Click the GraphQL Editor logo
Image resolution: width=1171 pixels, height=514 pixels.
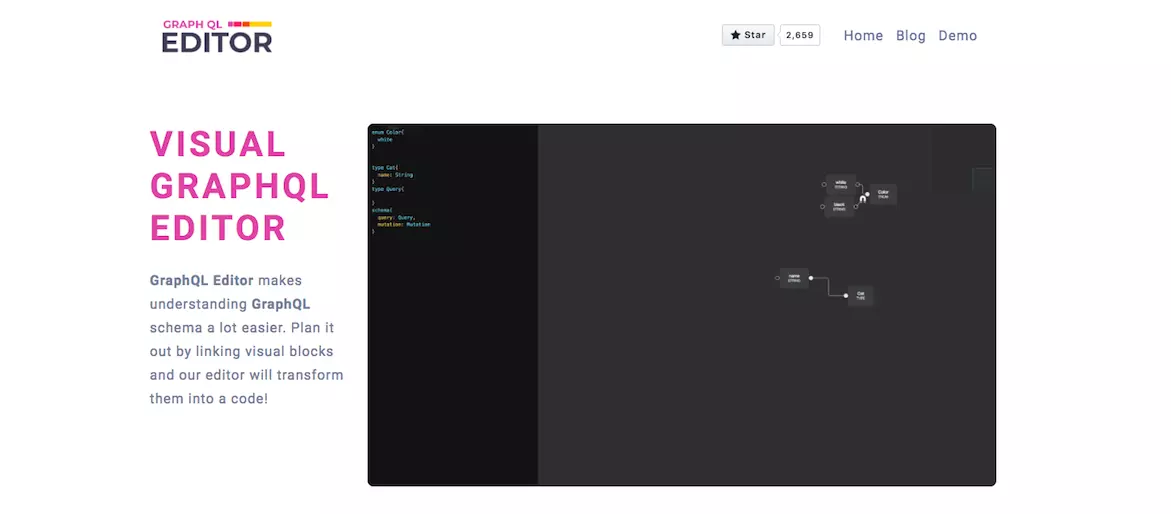217,37
